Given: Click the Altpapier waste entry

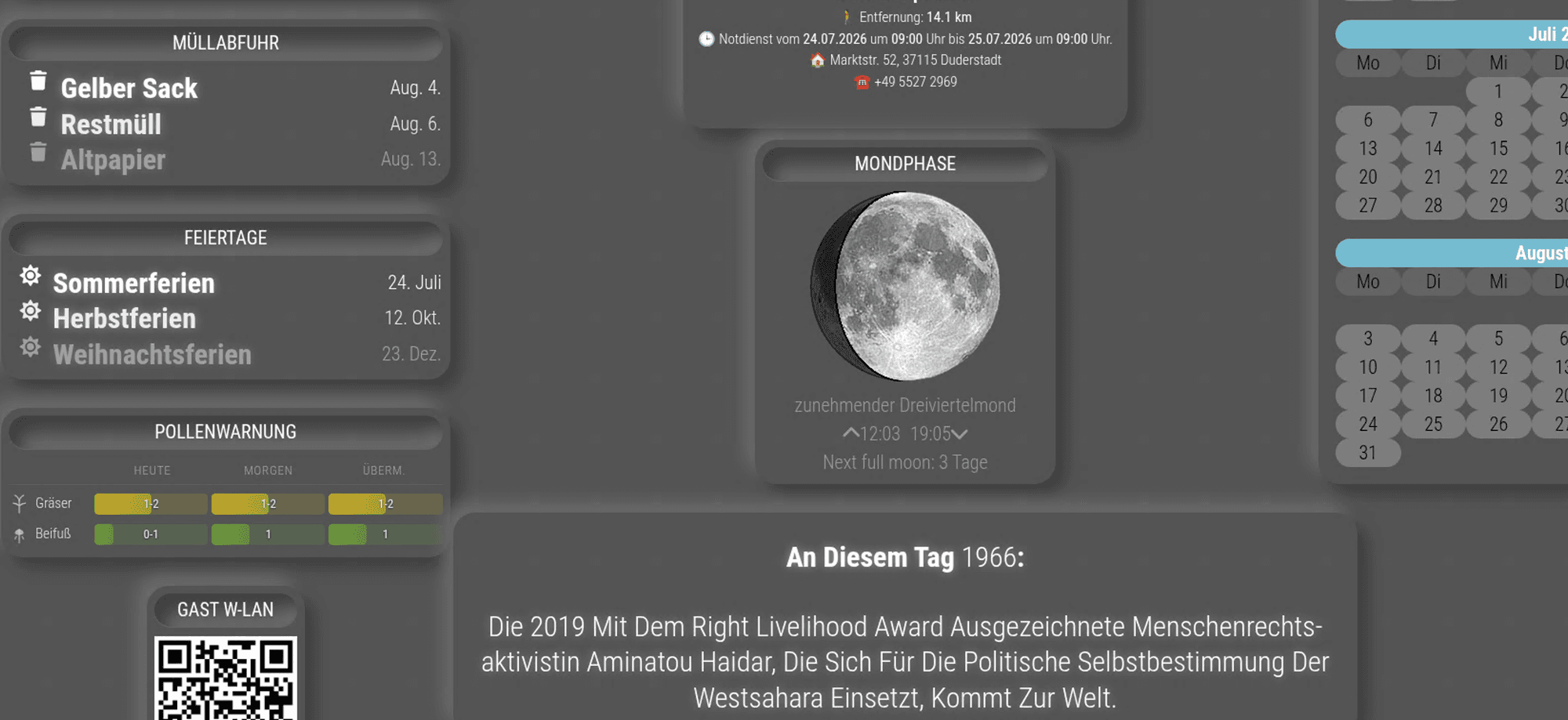Looking at the screenshot, I should click(114, 160).
